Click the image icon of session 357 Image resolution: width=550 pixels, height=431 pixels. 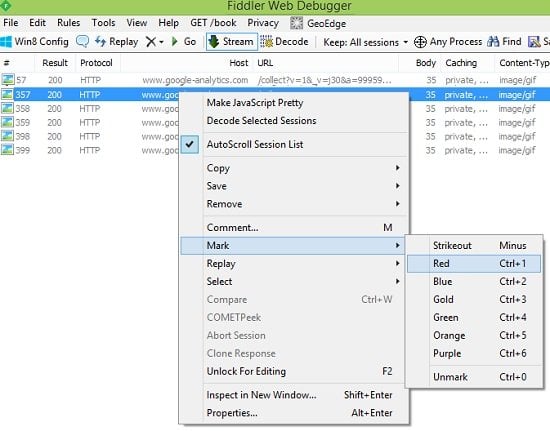coord(7,94)
